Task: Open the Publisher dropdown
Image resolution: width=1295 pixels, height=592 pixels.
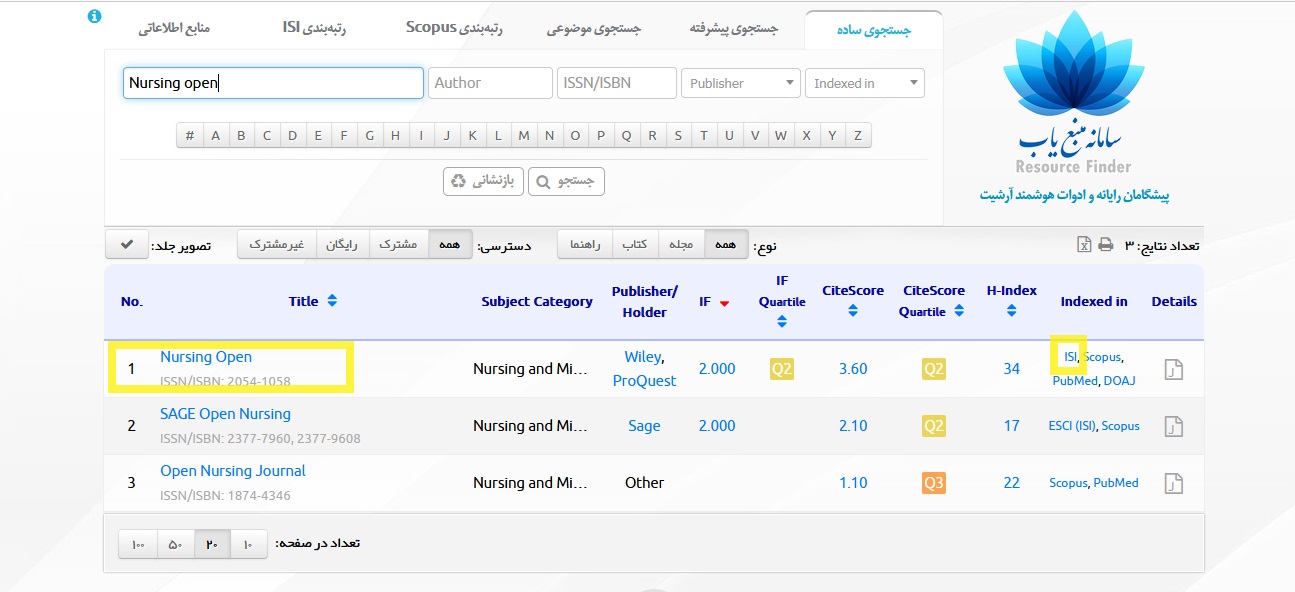Action: pos(741,83)
